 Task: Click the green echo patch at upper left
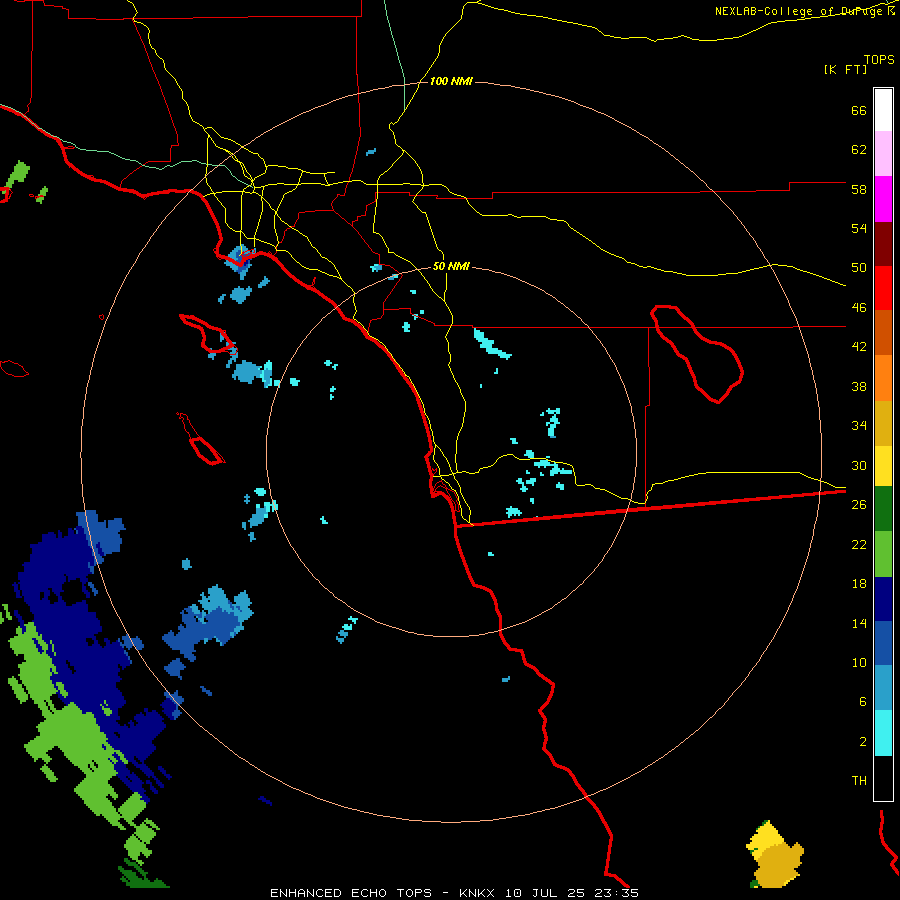pos(18,173)
